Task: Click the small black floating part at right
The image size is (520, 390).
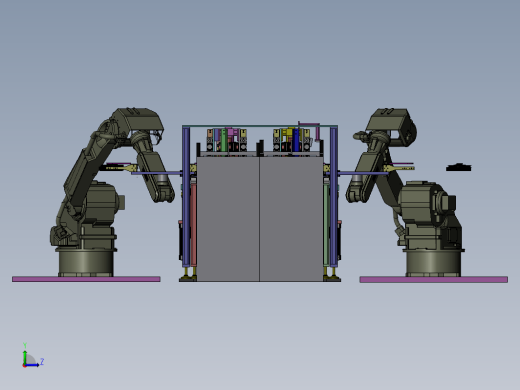Action: click(459, 167)
